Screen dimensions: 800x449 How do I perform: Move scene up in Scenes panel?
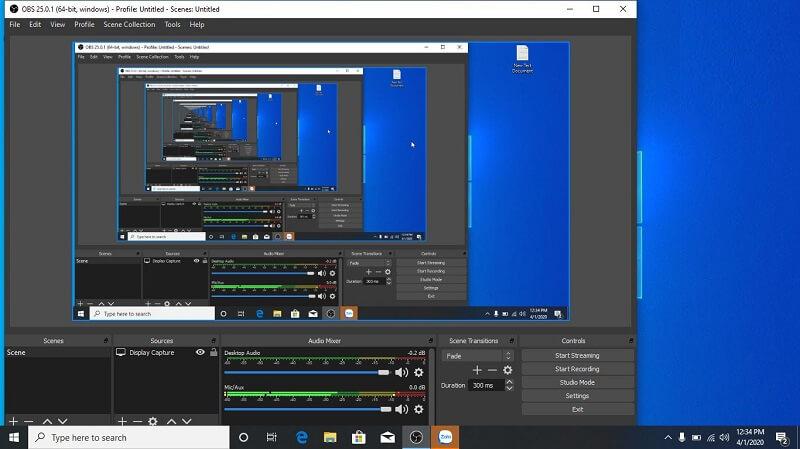(x=47, y=421)
